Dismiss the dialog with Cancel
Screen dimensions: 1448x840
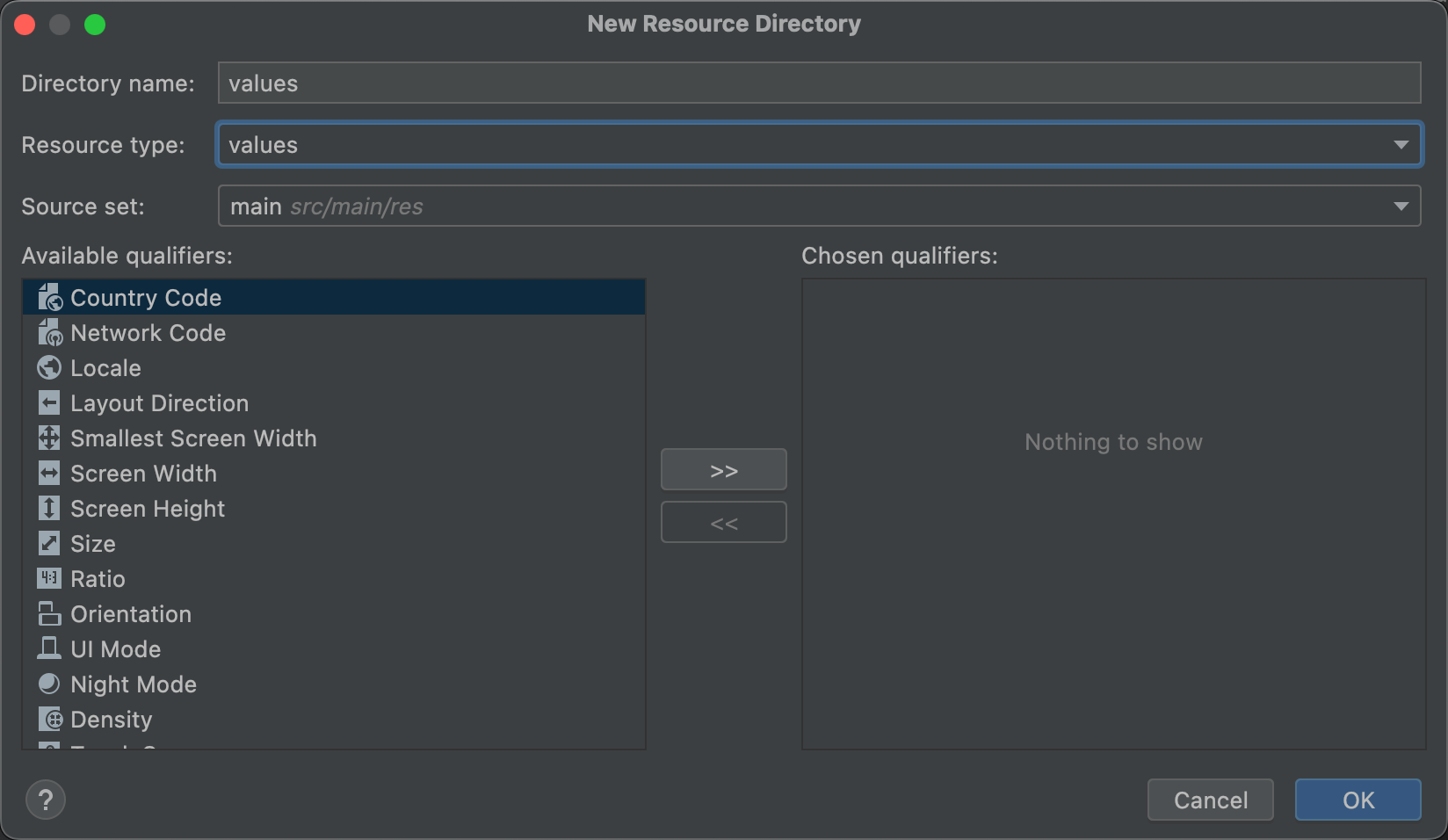pyautogui.click(x=1210, y=800)
